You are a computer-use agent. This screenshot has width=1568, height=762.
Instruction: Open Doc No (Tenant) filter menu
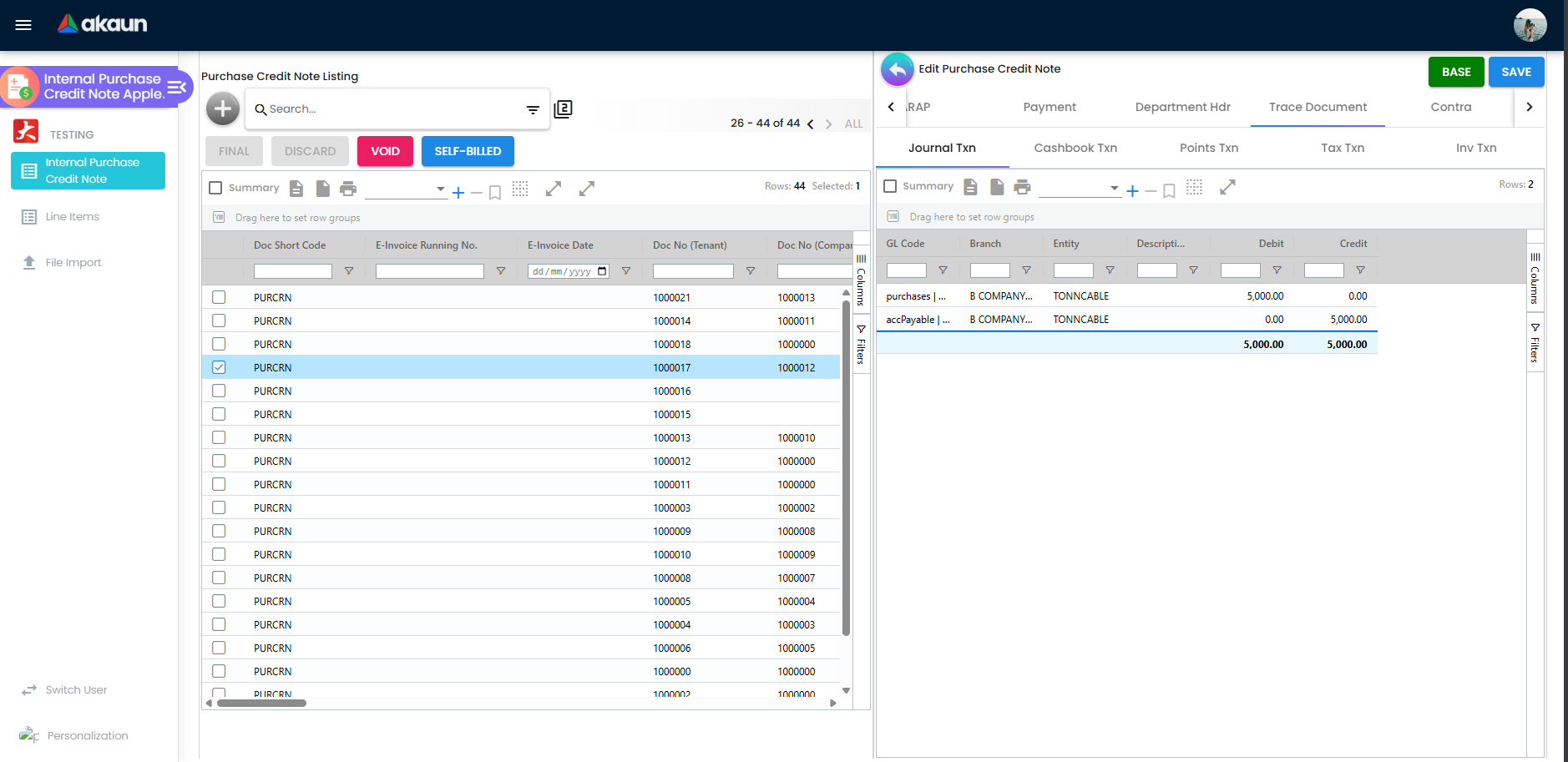[x=751, y=271]
